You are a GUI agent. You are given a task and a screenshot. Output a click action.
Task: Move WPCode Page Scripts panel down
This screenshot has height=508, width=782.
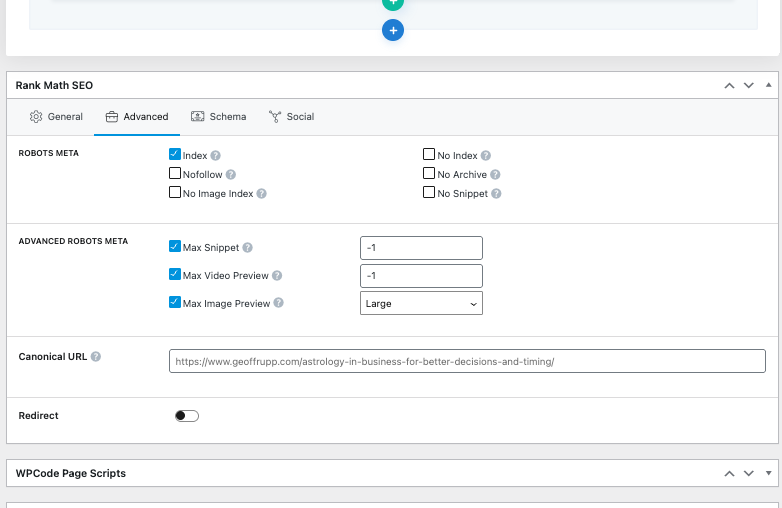748,473
